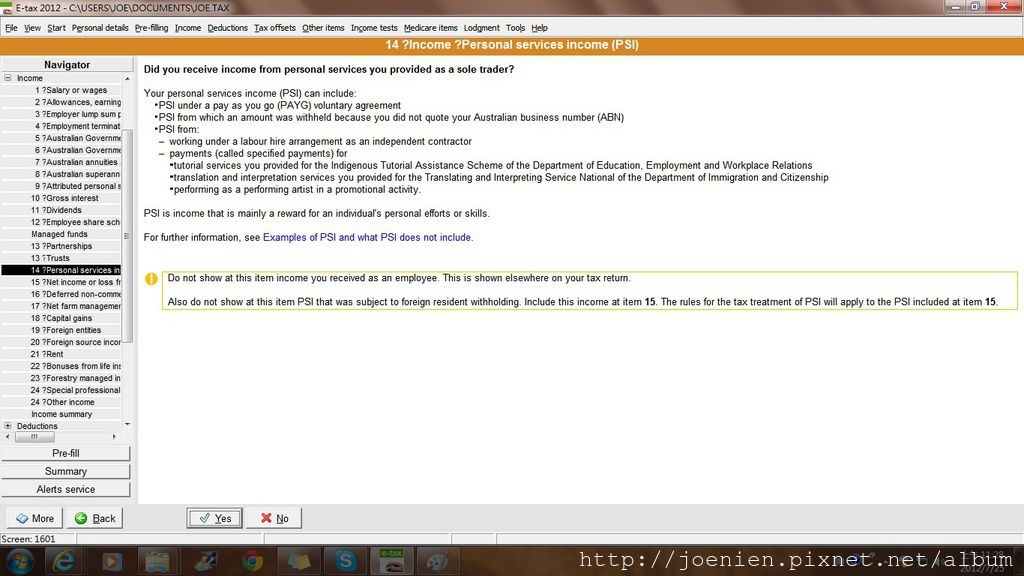Open the Other items menu

(x=323, y=28)
